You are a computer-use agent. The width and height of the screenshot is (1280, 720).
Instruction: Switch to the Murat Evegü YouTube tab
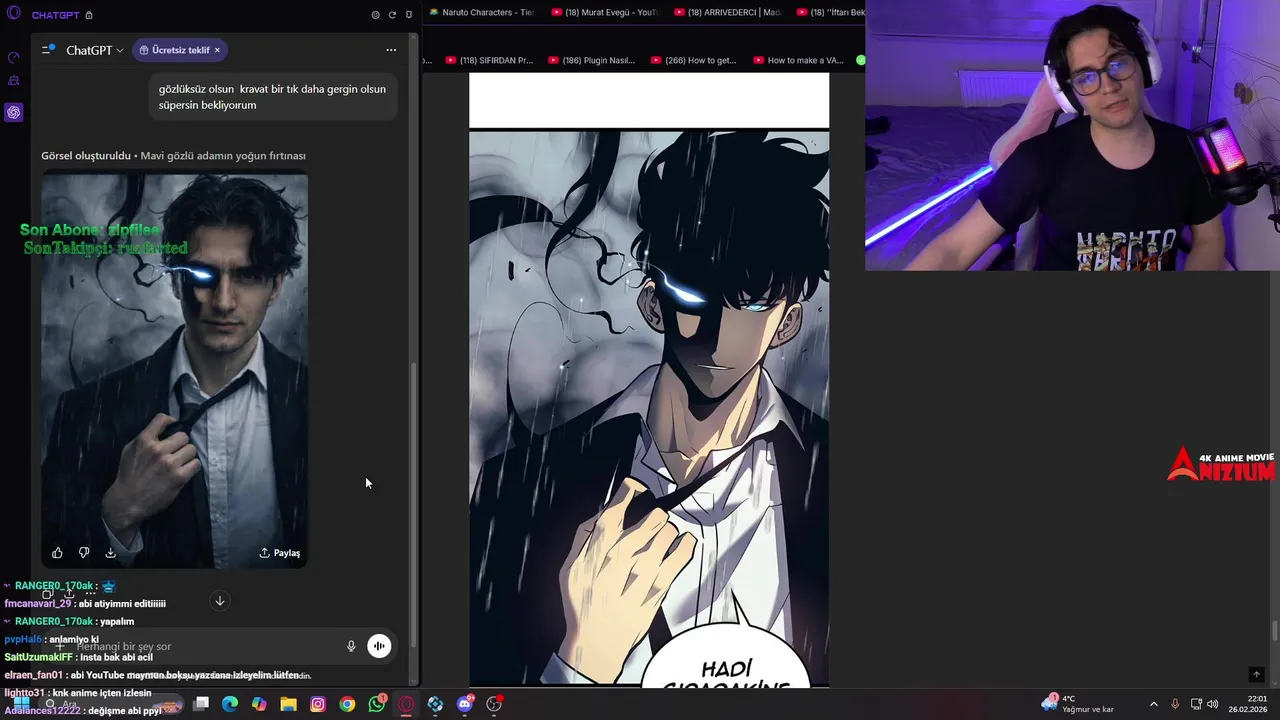605,12
